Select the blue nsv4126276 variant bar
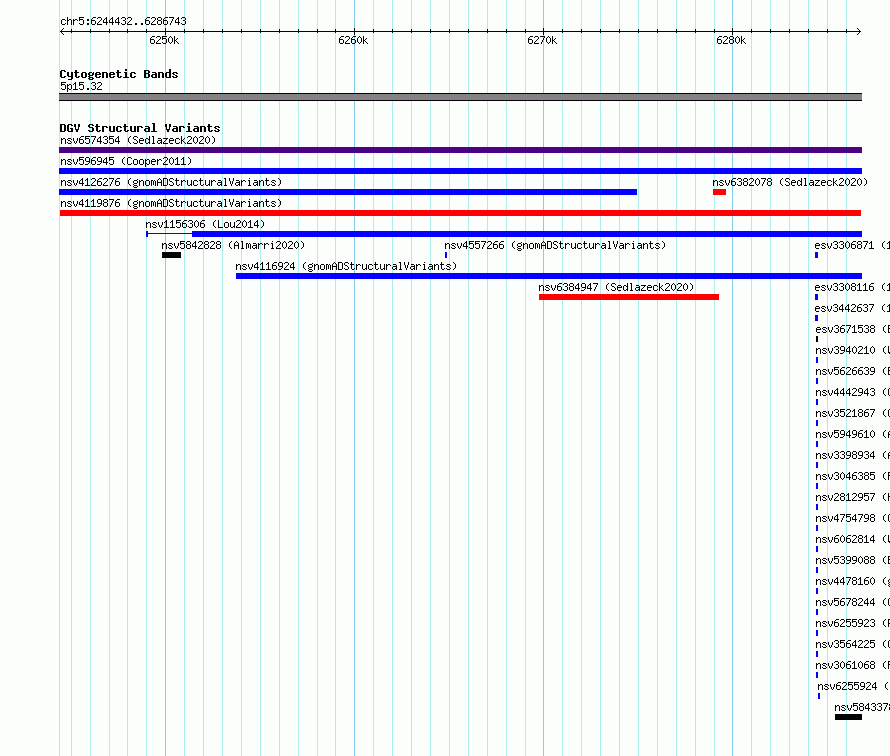This screenshot has height=756, width=890. pos(348,192)
